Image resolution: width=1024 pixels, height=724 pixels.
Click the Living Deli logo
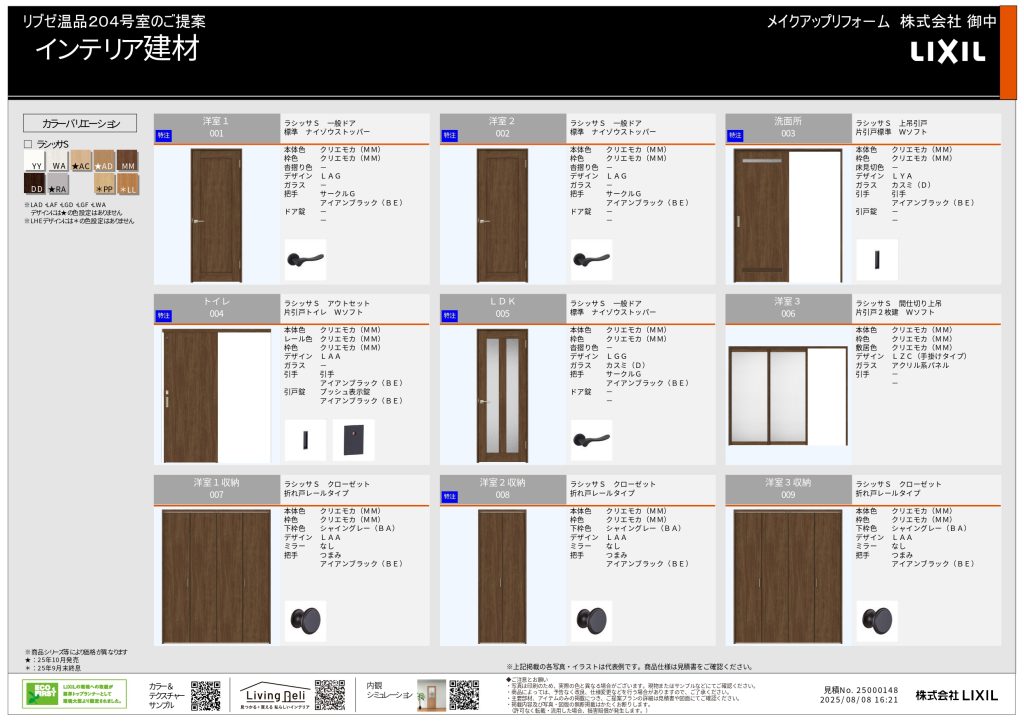coord(274,694)
